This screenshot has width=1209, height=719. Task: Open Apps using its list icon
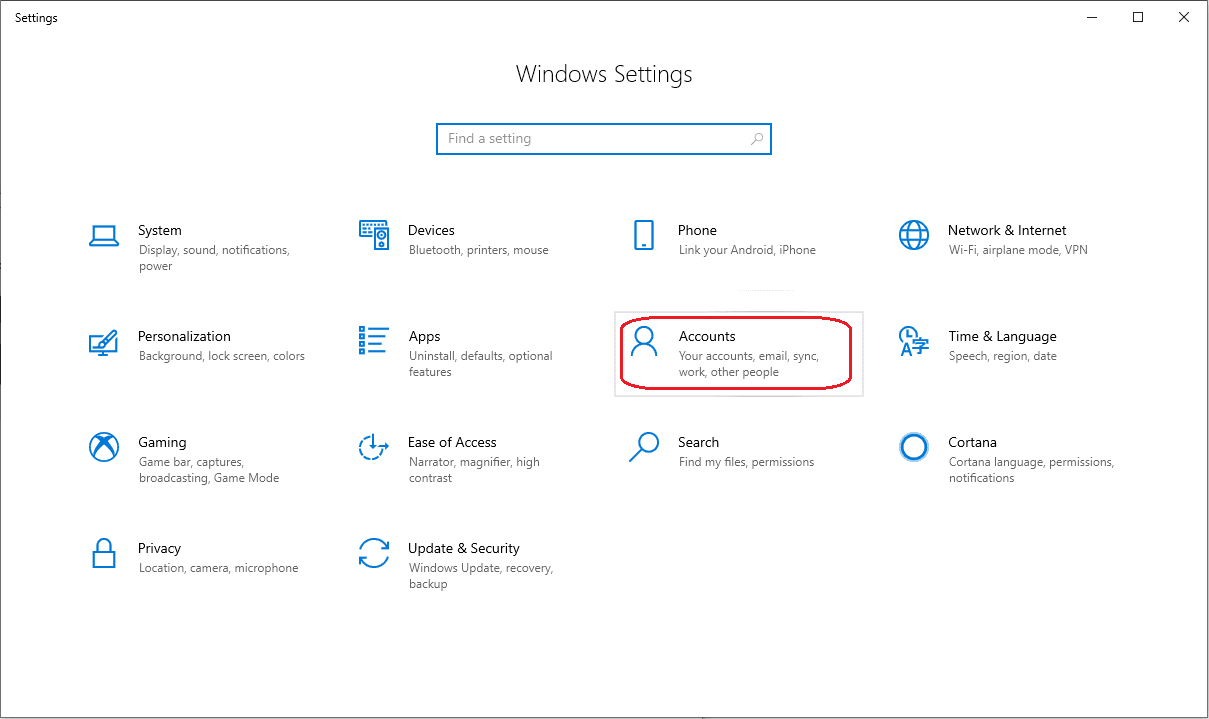tap(374, 340)
